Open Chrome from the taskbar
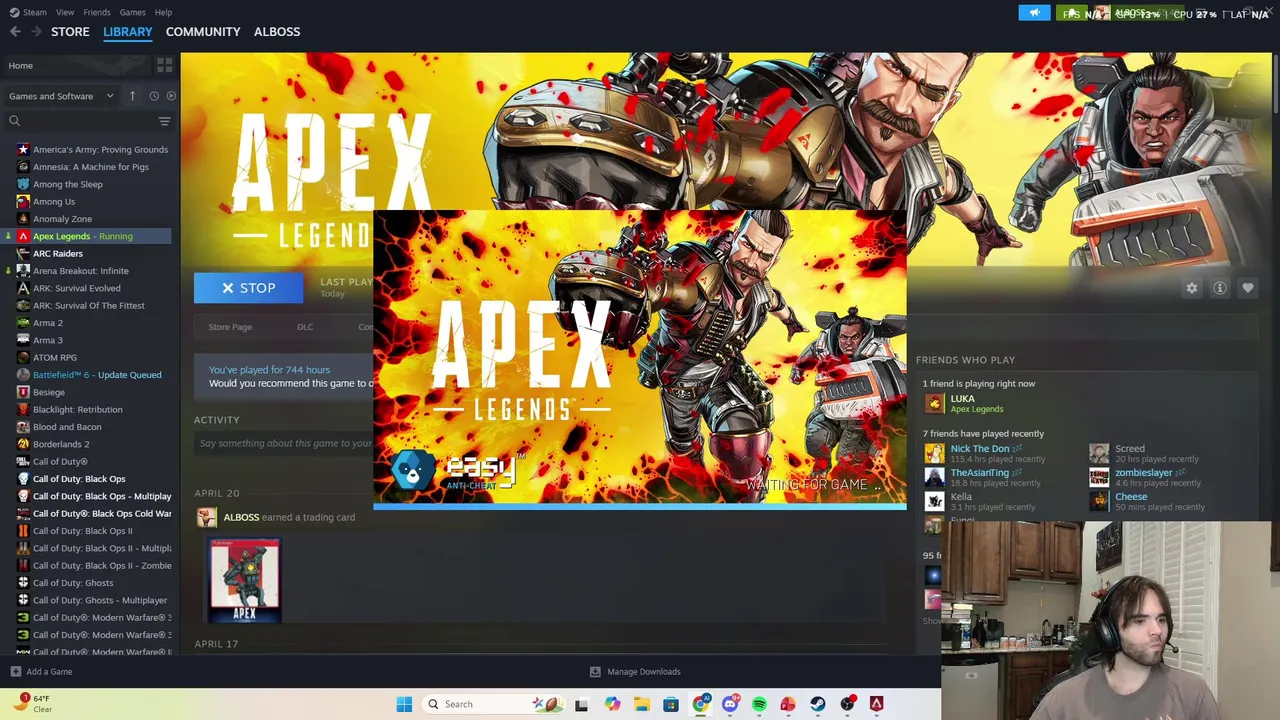Image resolution: width=1280 pixels, height=720 pixels. click(x=700, y=704)
